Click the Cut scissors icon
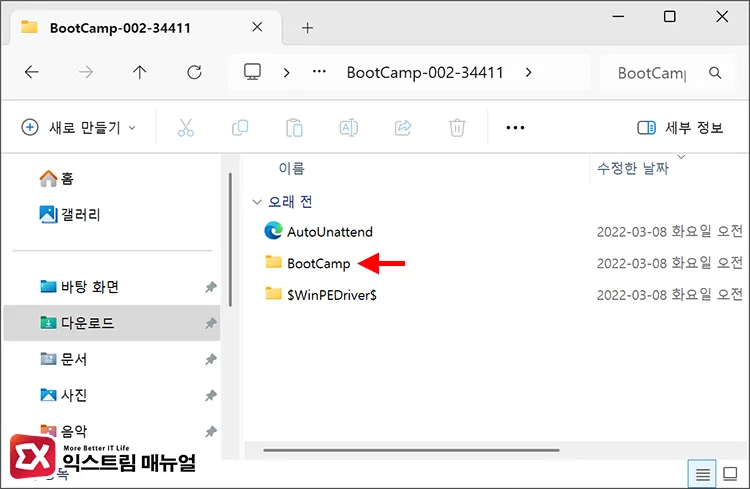750x489 pixels. (x=186, y=128)
